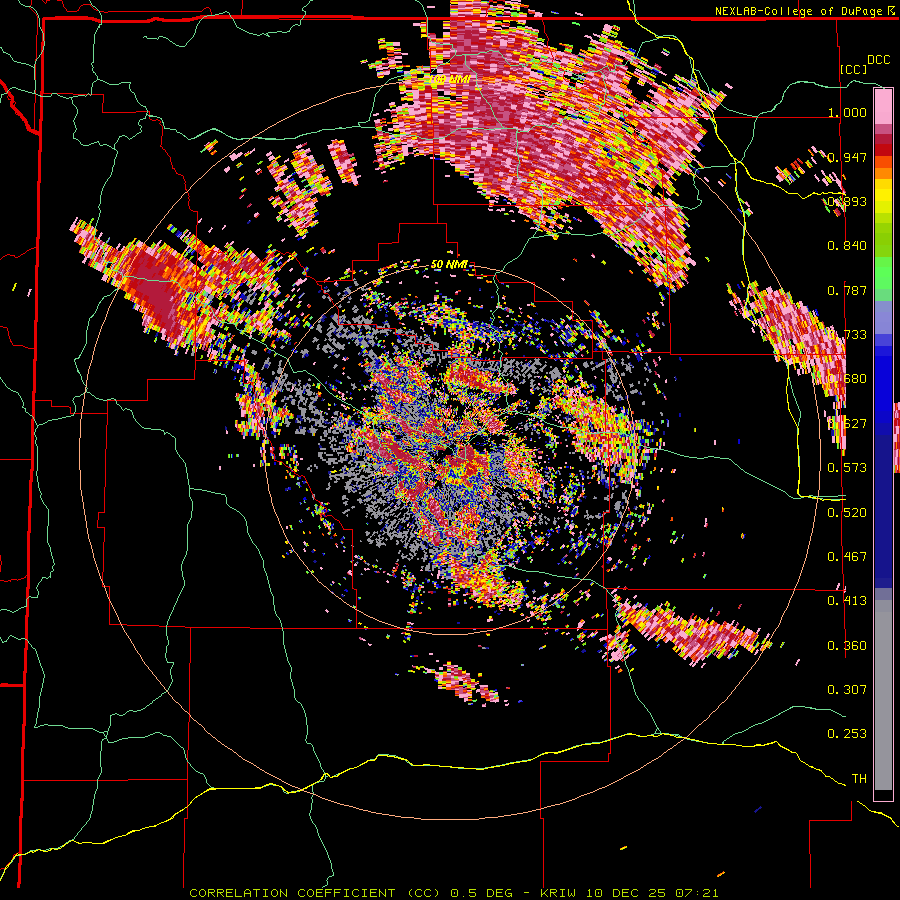Click the DCC label above the color scale
This screenshot has height=900, width=900.
coord(878,60)
